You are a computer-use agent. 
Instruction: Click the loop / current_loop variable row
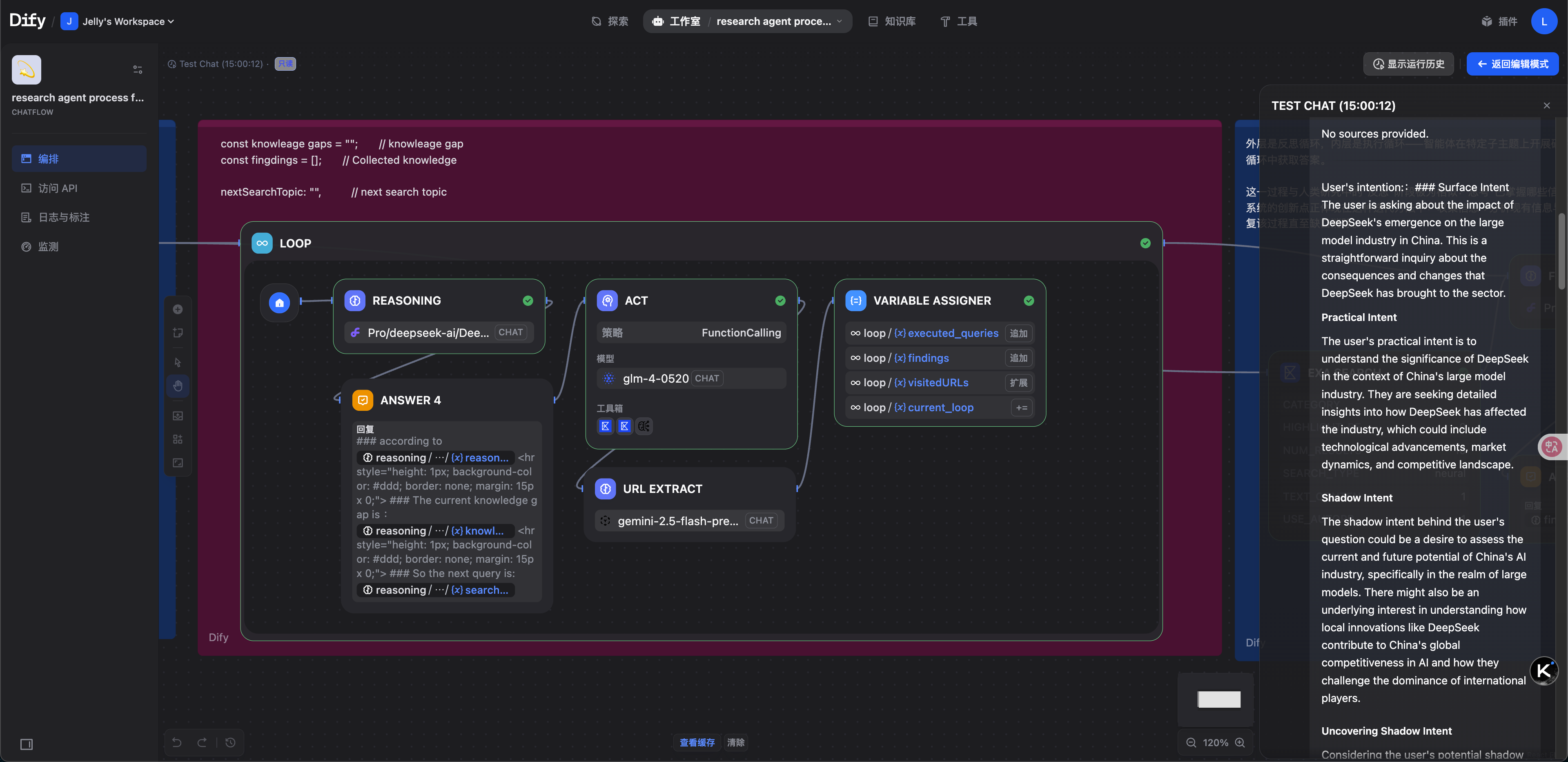coord(940,407)
